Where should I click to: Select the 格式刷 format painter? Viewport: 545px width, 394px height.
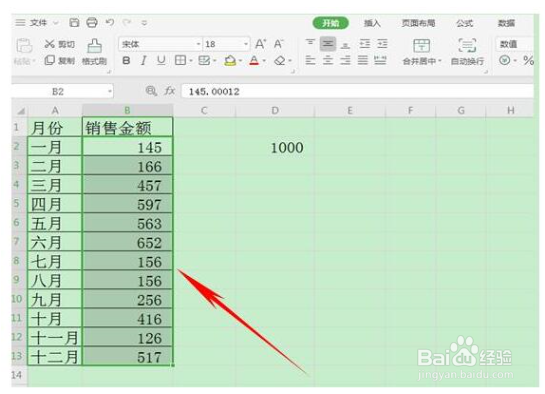coord(94,52)
